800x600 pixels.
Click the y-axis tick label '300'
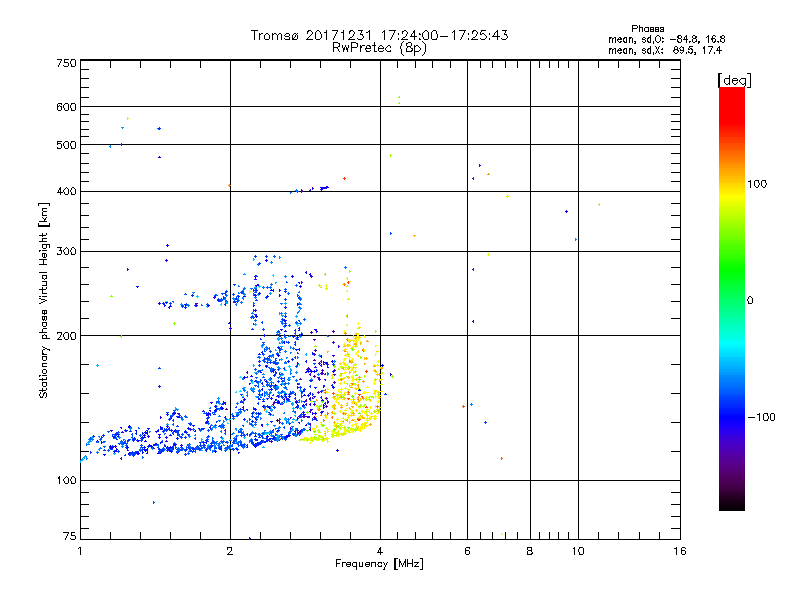pos(66,252)
